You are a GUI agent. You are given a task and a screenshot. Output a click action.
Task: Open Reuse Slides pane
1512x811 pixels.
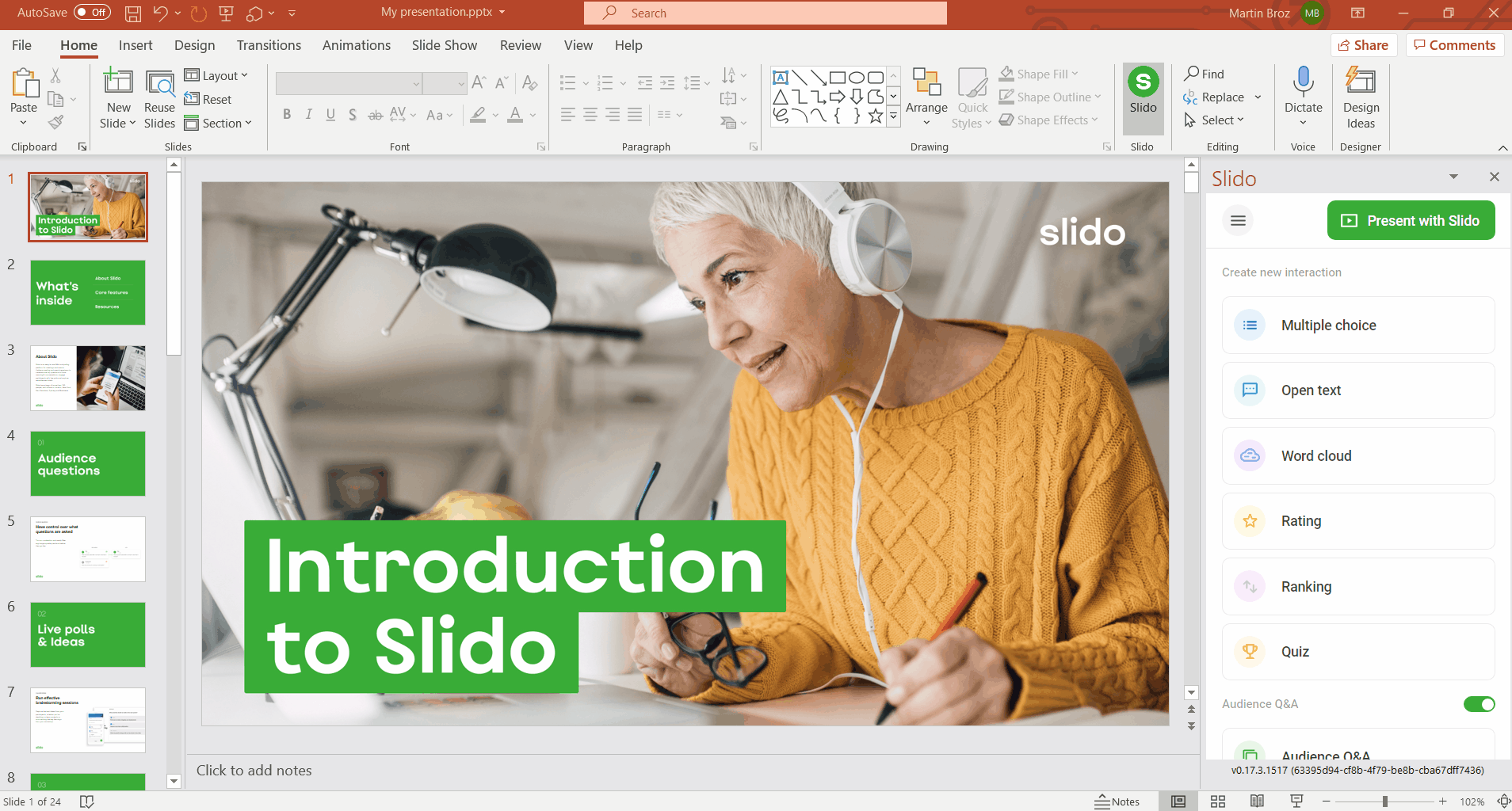pos(159,100)
